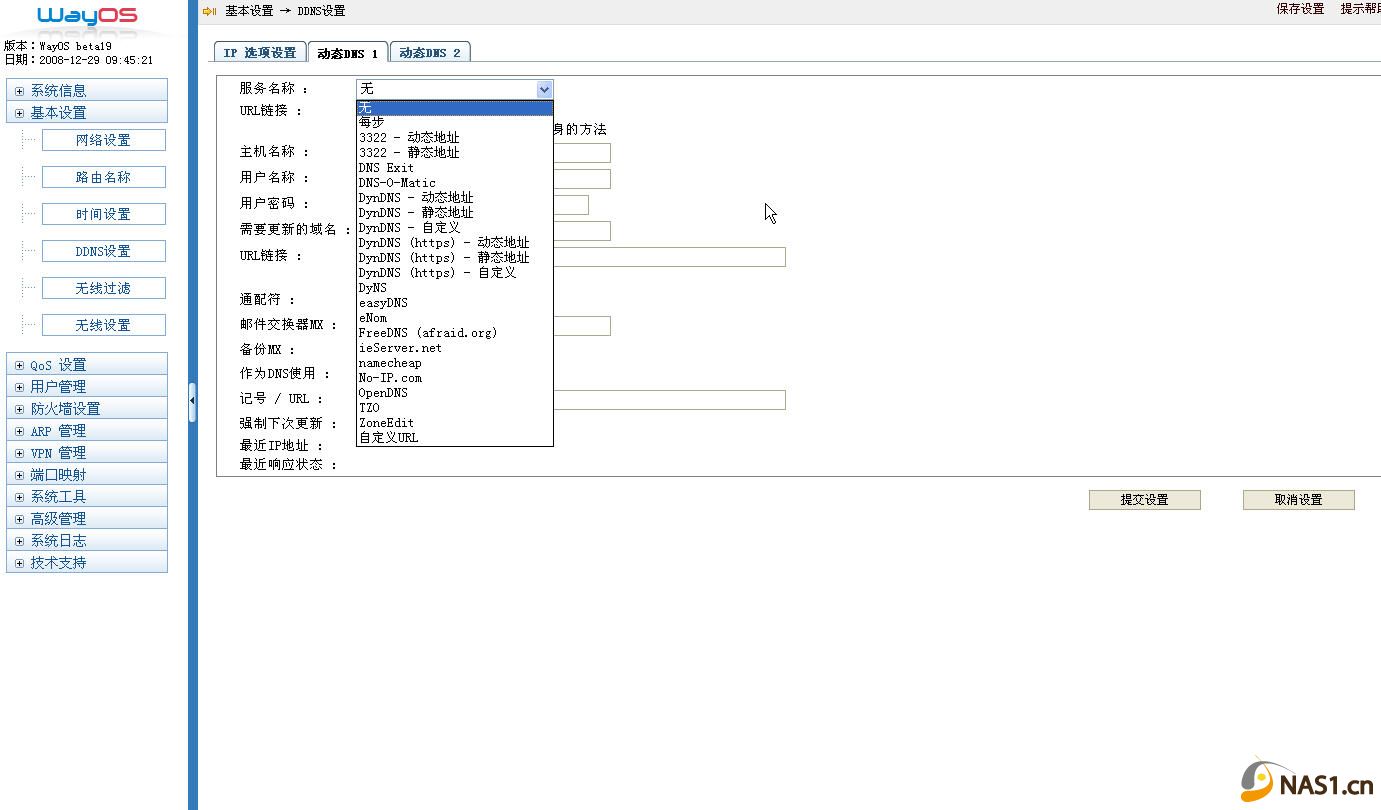This screenshot has width=1381, height=810.
Task: Choose DynDNS - 静态地址 option
Action: point(455,212)
